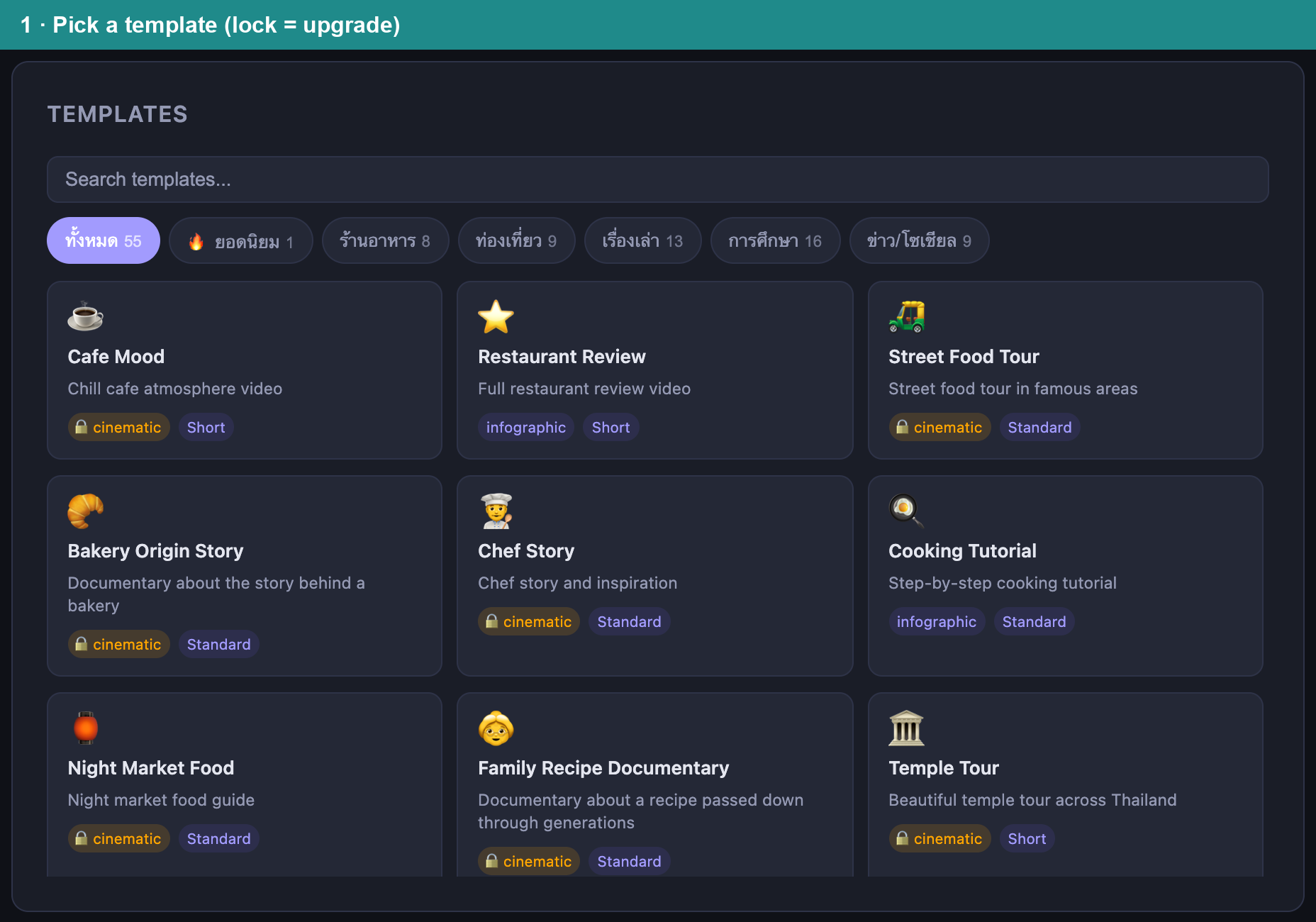Select the Night Market Food title
Screen dimensions: 1316x922
coord(151,768)
